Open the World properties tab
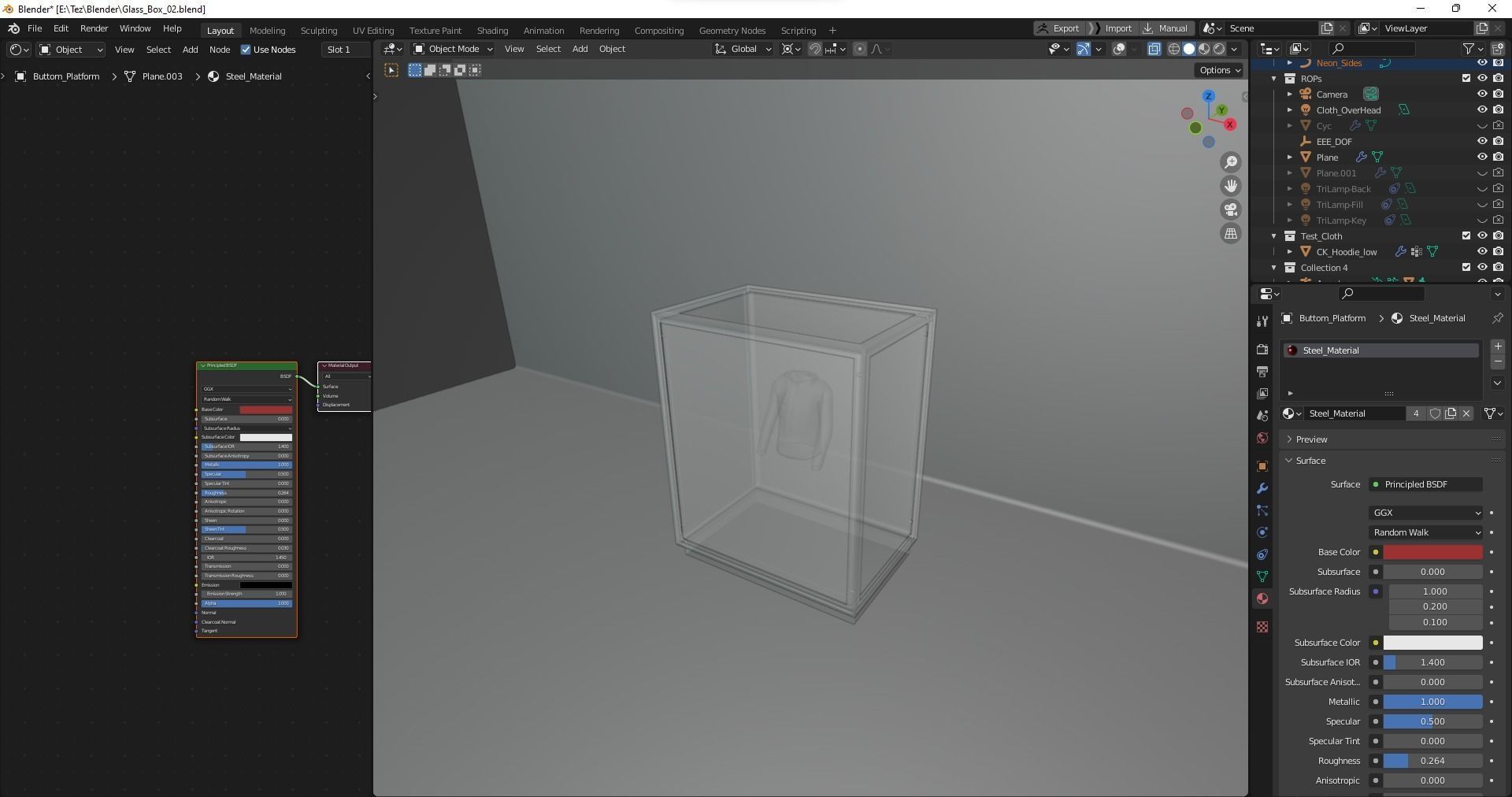The height and width of the screenshot is (797, 1512). click(x=1262, y=437)
